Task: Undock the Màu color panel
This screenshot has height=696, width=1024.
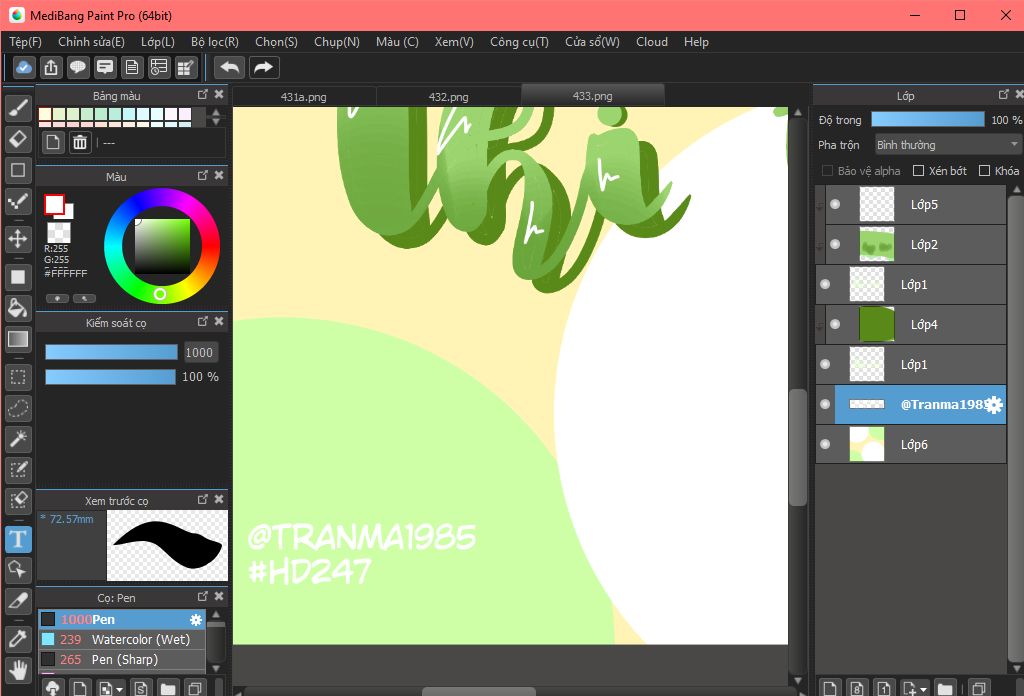Action: point(202,176)
